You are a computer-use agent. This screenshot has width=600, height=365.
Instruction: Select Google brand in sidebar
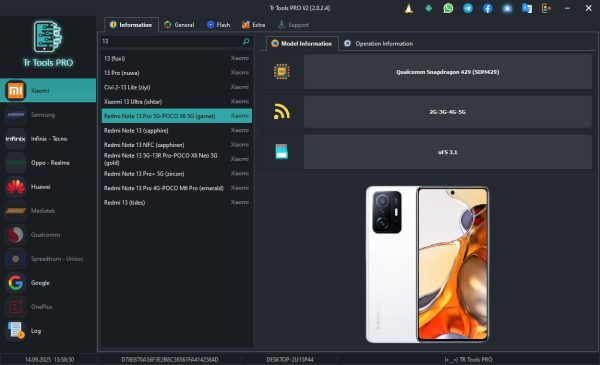(x=48, y=283)
